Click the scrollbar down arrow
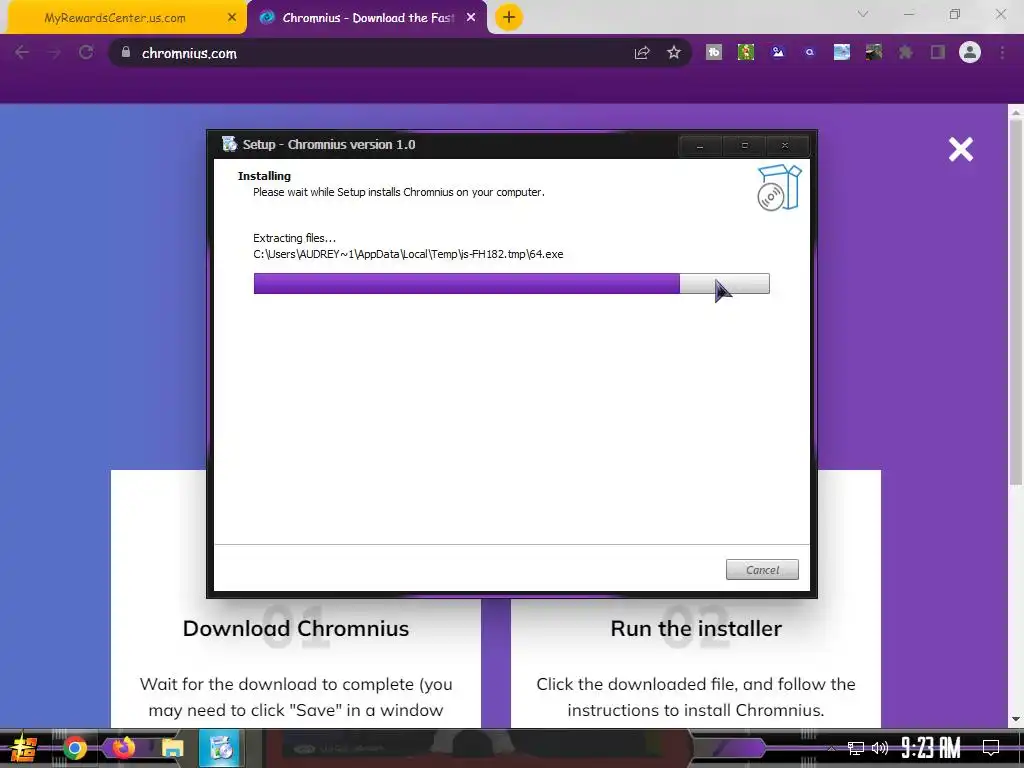 click(x=1016, y=719)
